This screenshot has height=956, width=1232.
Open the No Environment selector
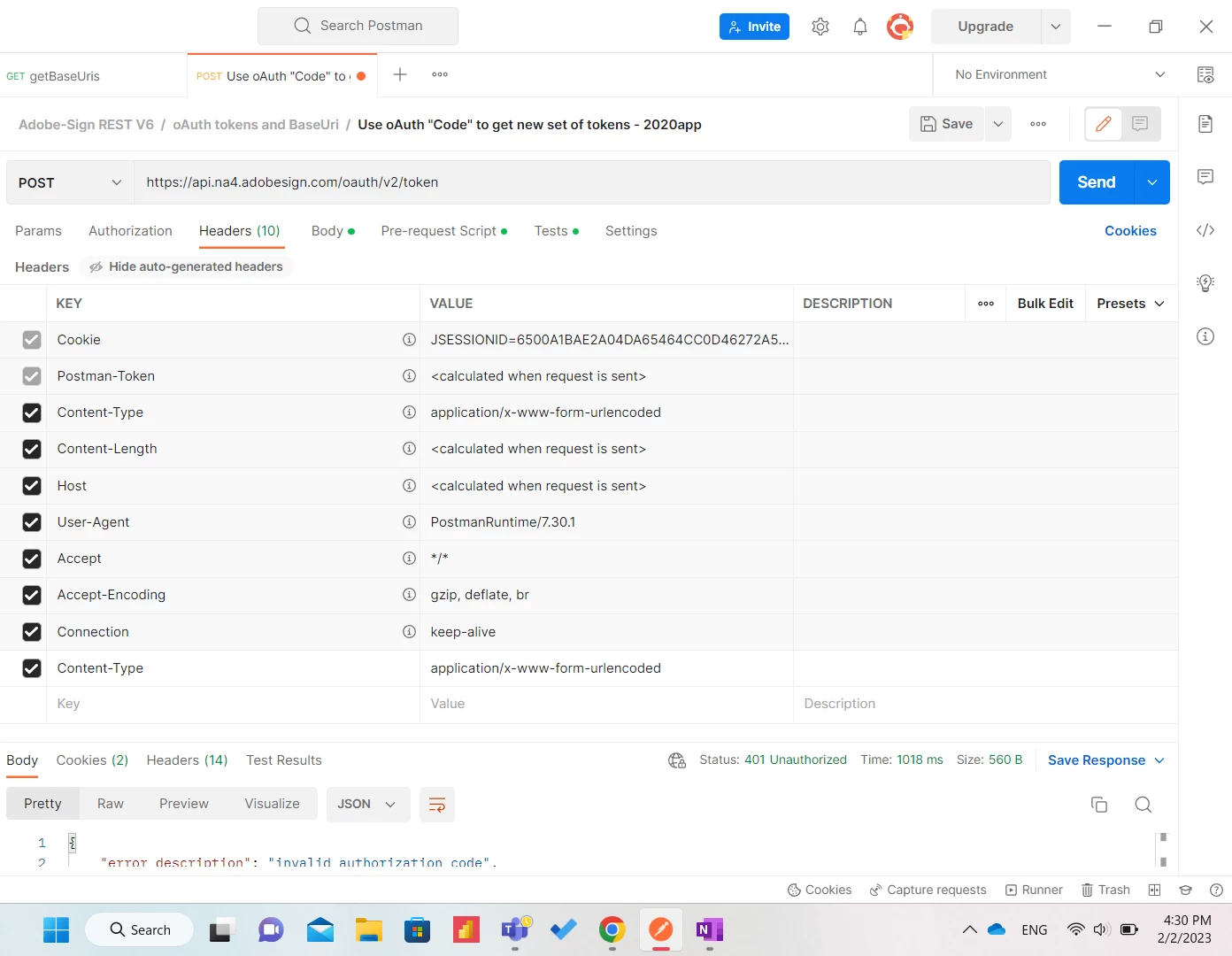[1059, 74]
